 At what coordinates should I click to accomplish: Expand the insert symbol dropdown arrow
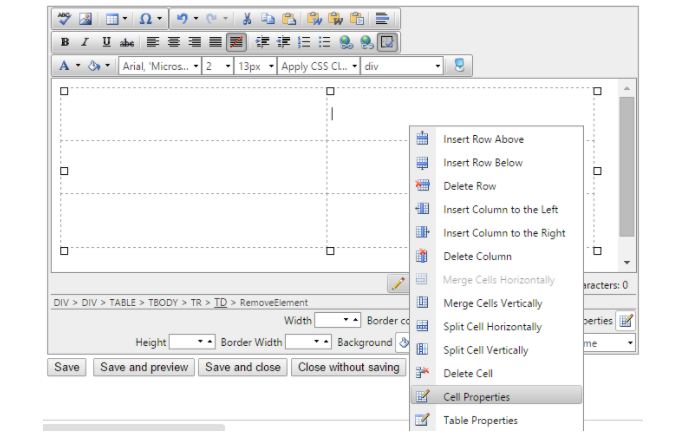point(159,19)
